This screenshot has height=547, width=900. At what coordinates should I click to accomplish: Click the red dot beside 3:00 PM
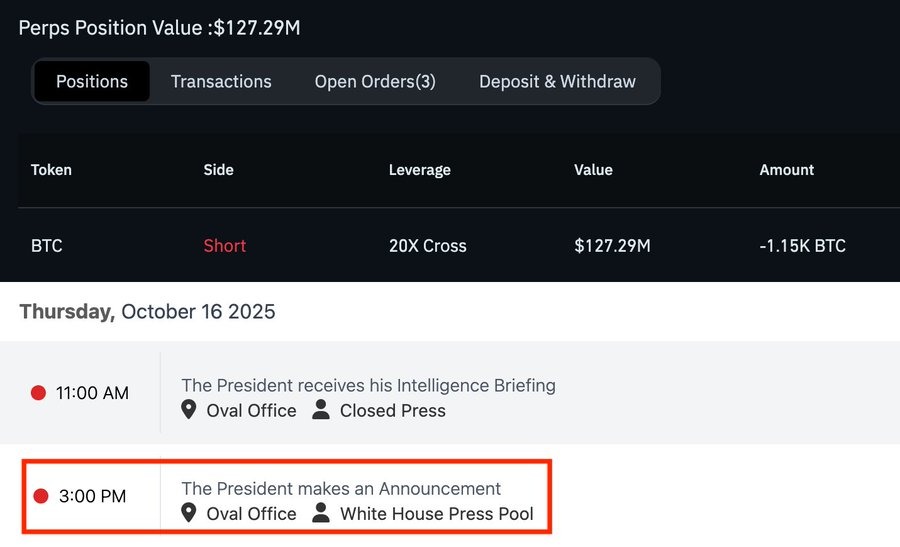[x=41, y=496]
